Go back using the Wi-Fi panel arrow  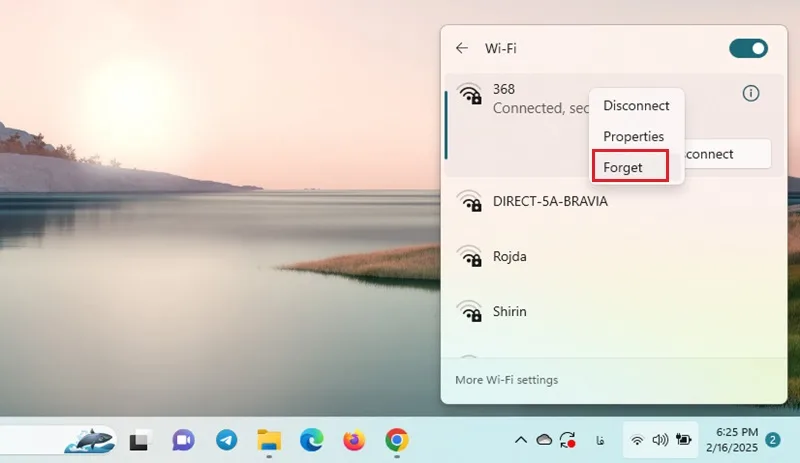(462, 48)
